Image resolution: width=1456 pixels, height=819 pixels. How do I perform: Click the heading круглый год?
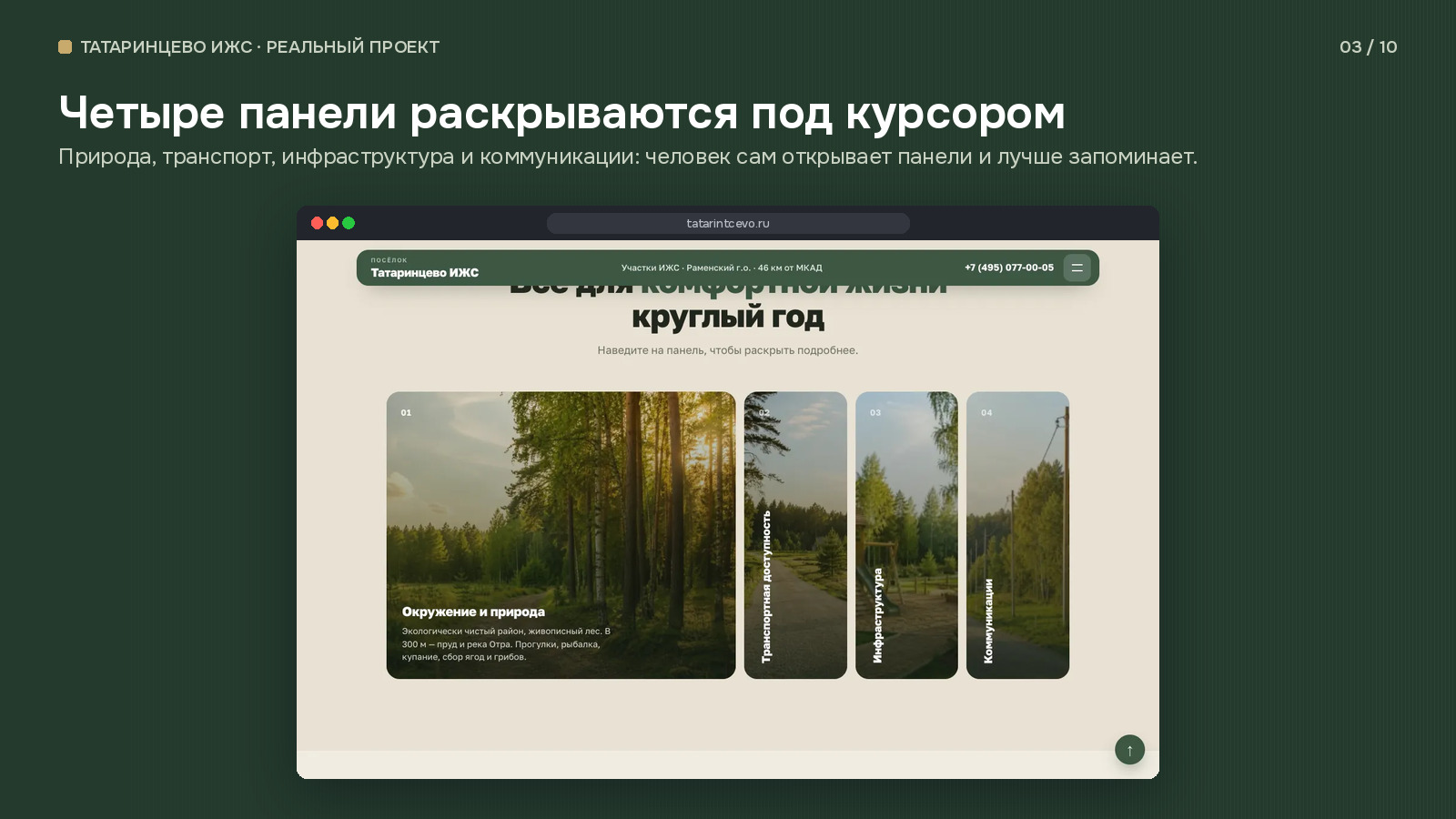[x=728, y=317]
